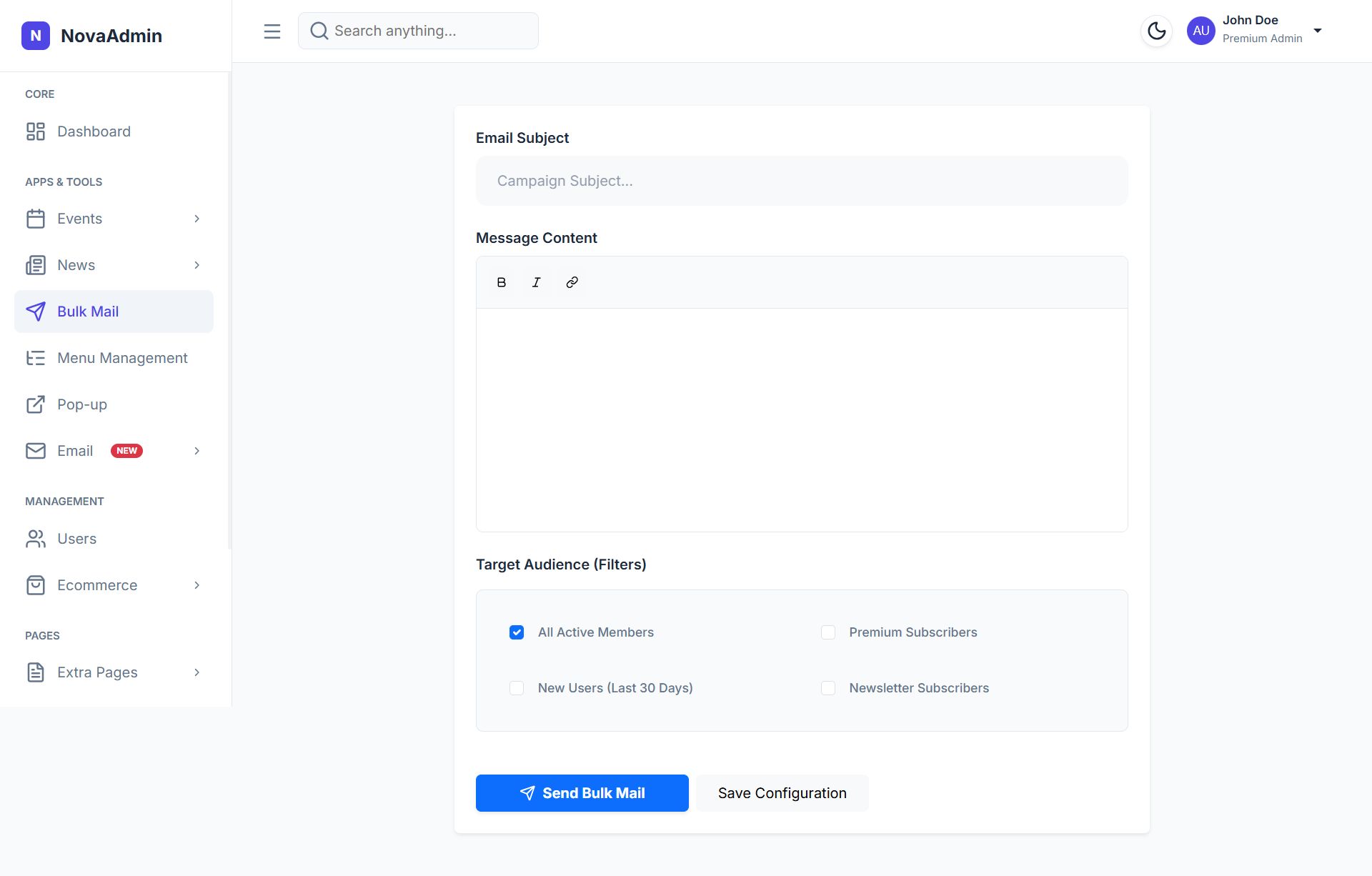Image resolution: width=1372 pixels, height=876 pixels.
Task: Go to Users page
Action: coord(76,539)
